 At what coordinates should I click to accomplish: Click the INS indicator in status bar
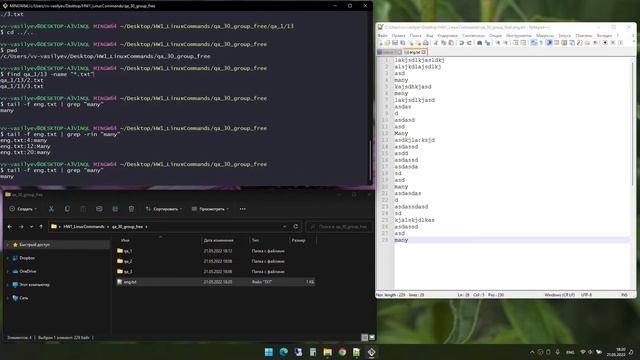[x=624, y=295]
